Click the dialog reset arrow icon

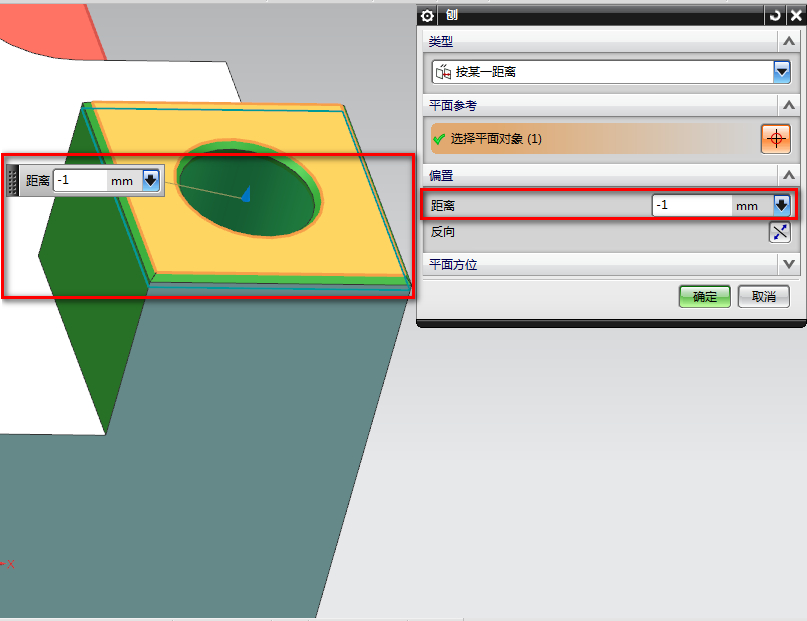(x=776, y=16)
